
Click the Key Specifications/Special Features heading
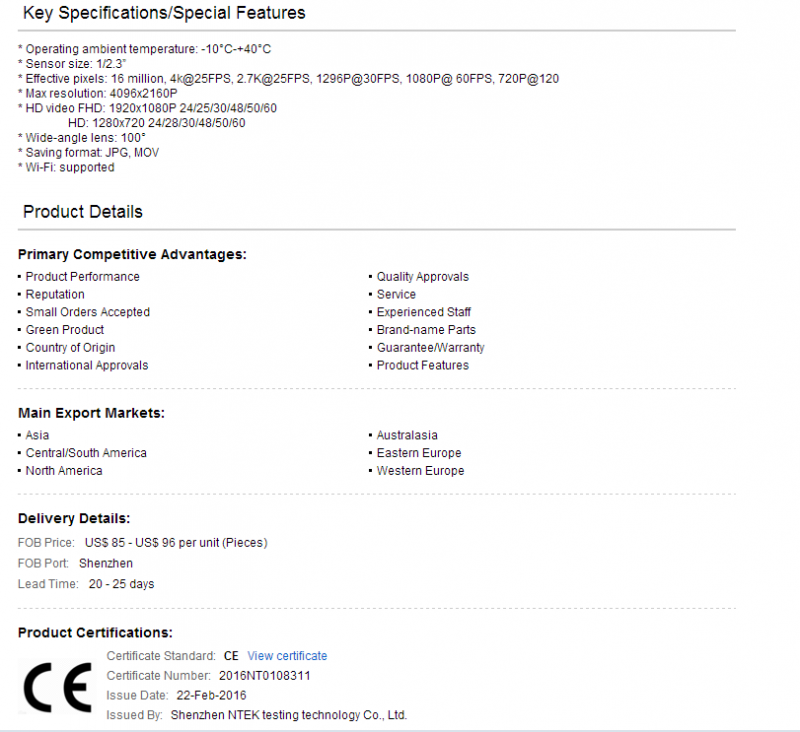click(x=164, y=13)
